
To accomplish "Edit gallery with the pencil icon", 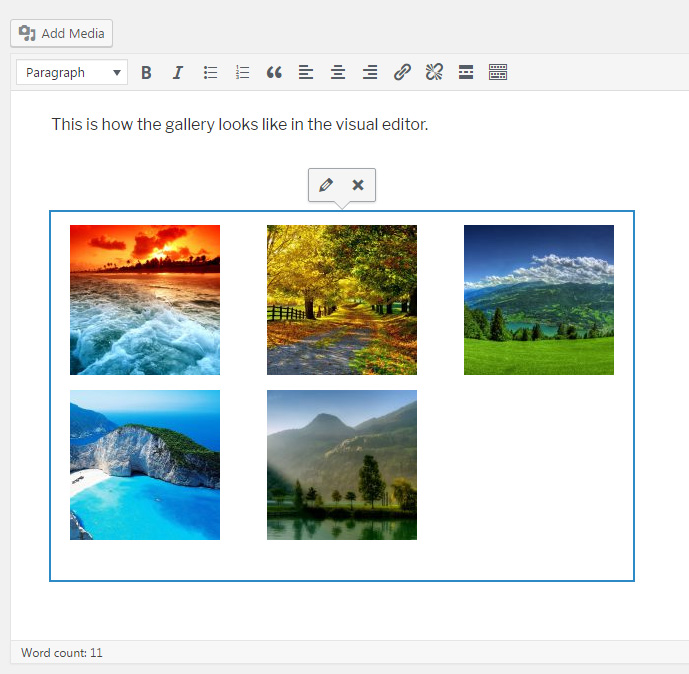I will [x=326, y=185].
